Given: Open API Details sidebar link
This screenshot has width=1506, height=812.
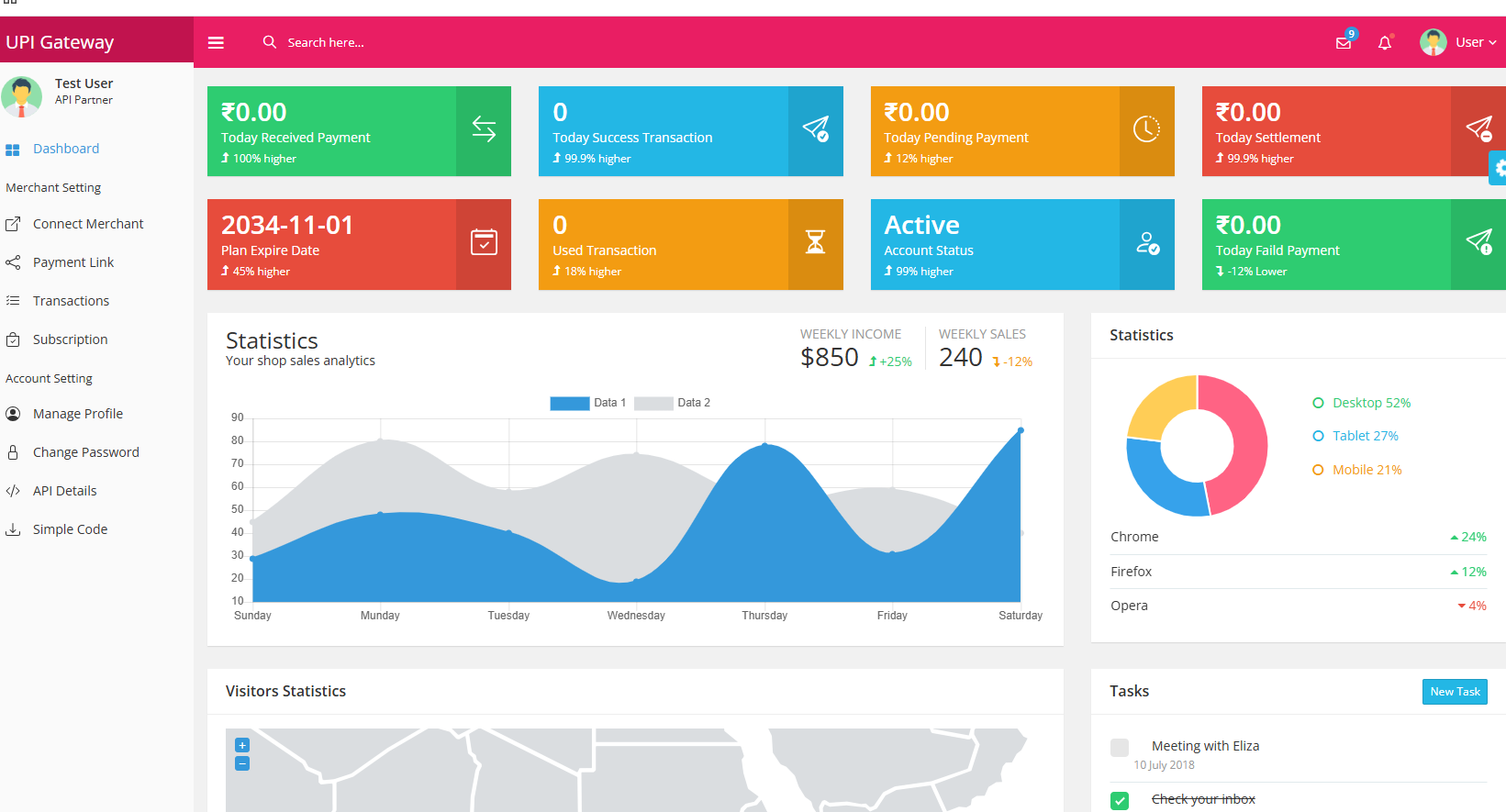Looking at the screenshot, I should click(64, 491).
